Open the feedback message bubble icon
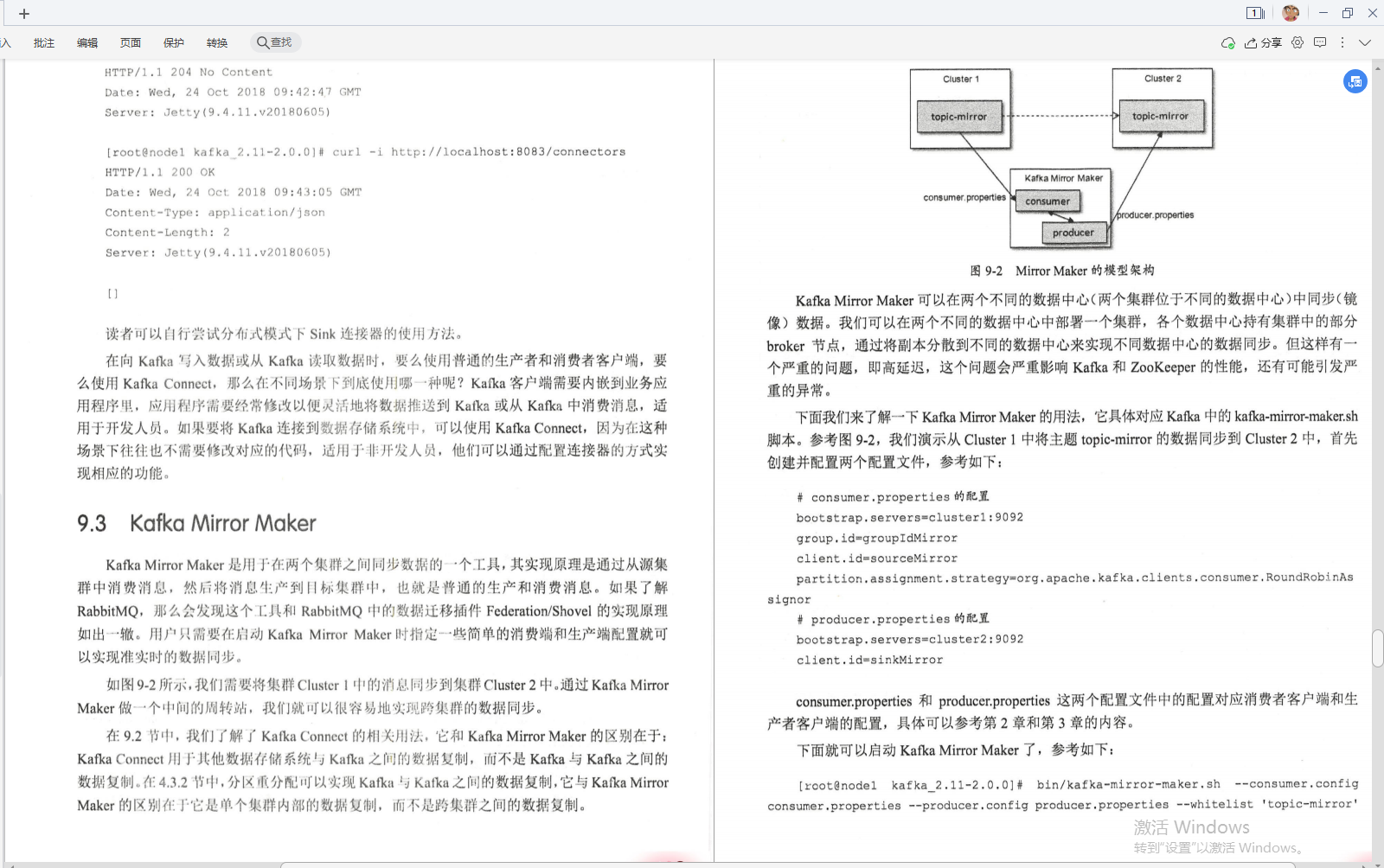Image resolution: width=1384 pixels, height=868 pixels. click(1320, 42)
